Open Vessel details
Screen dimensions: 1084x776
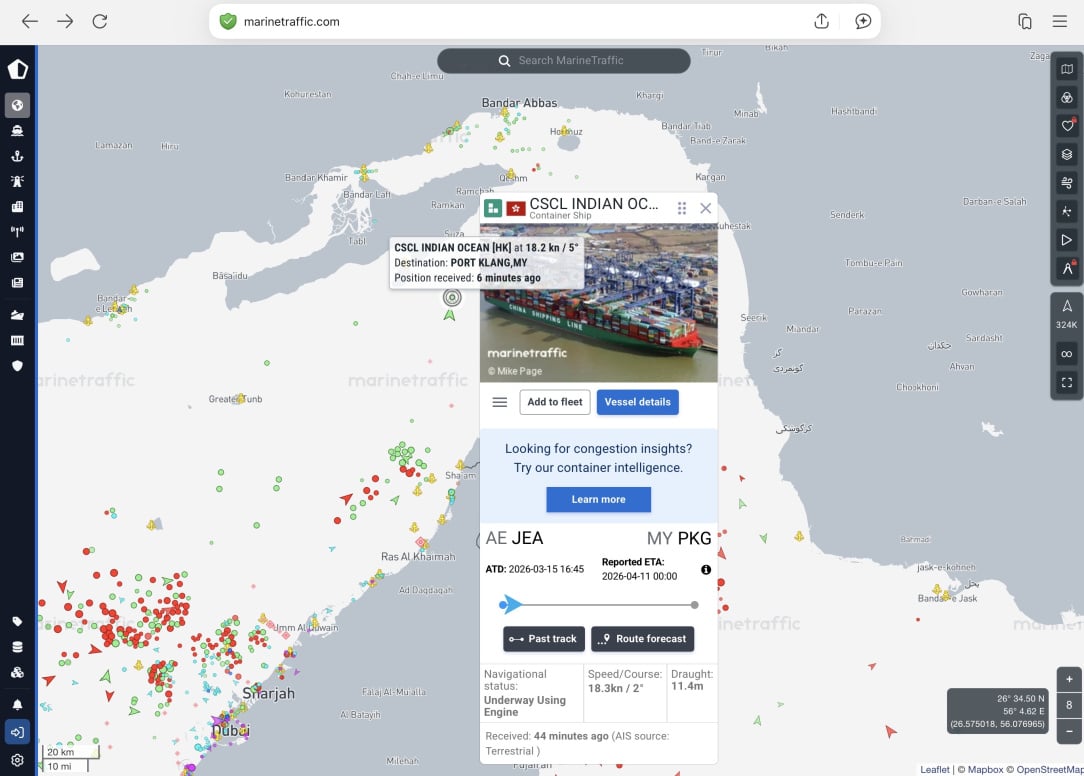(637, 402)
